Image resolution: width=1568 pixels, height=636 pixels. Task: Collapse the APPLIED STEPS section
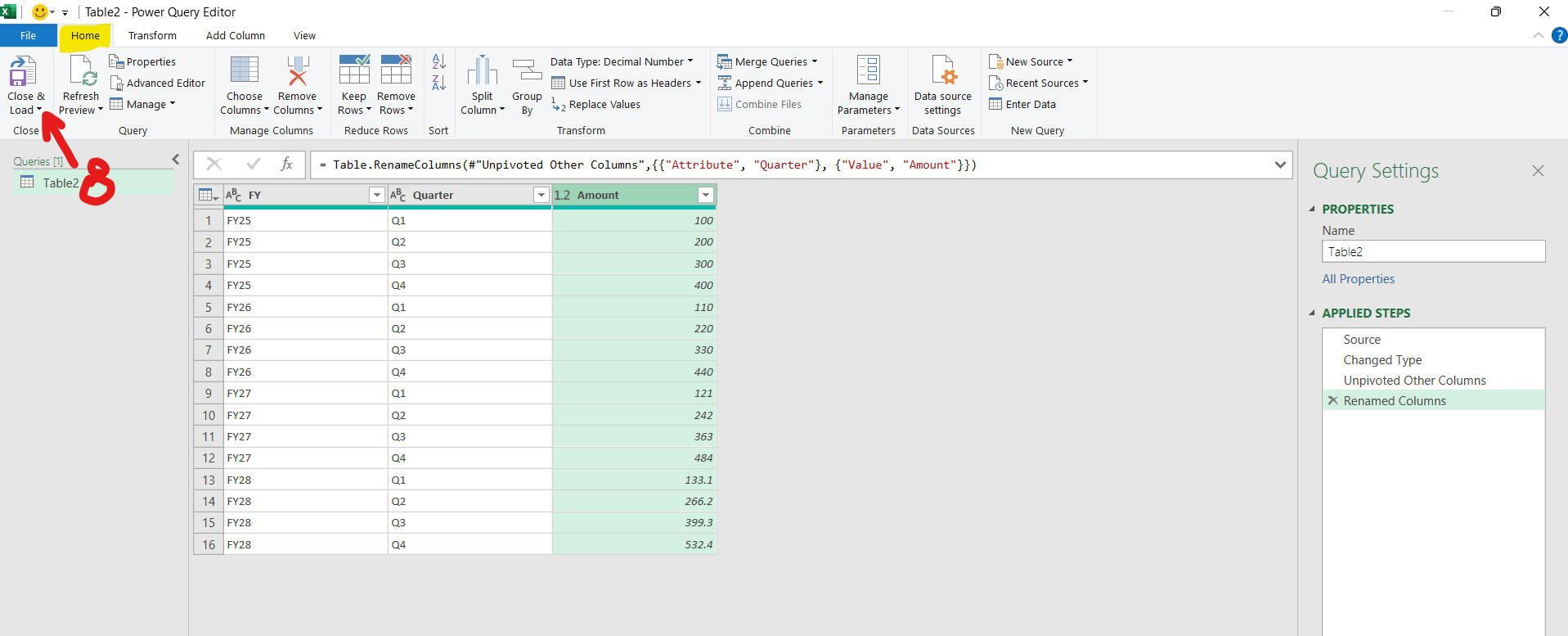tap(1312, 313)
